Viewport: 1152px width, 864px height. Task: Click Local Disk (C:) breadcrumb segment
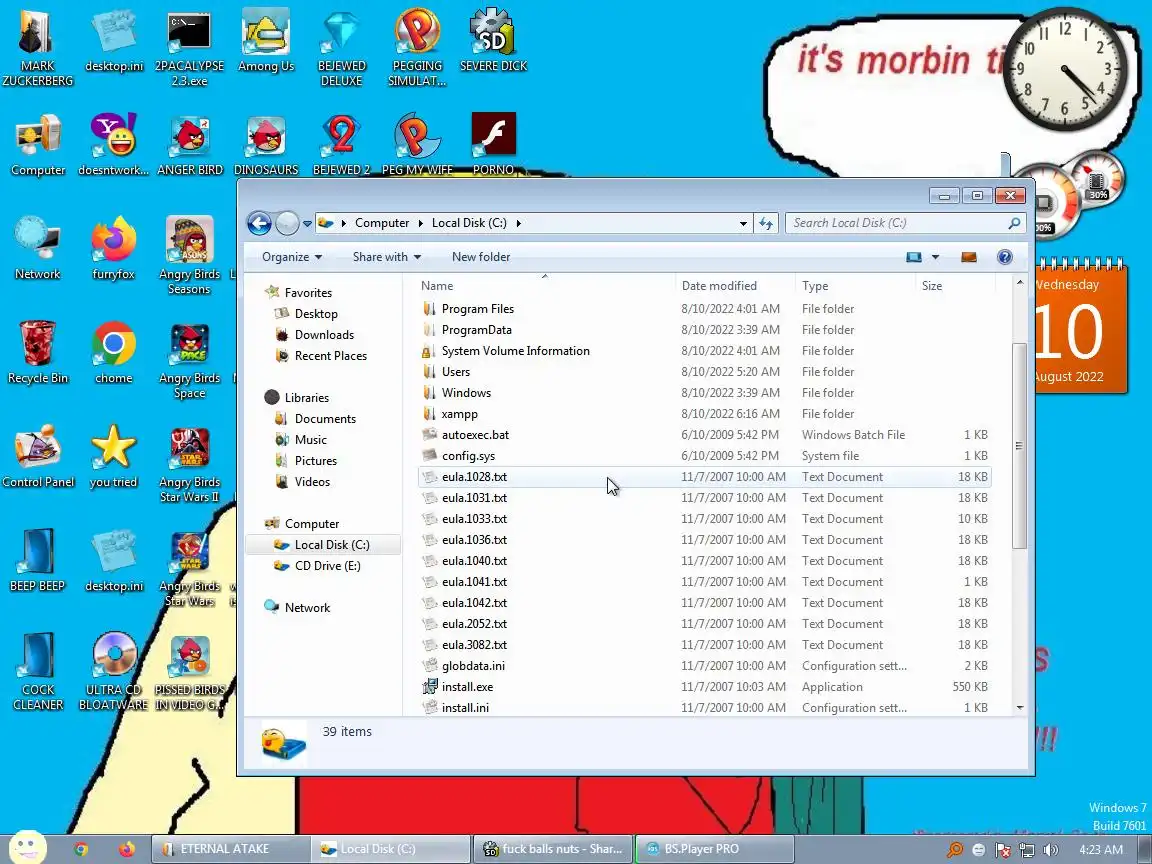coord(469,223)
